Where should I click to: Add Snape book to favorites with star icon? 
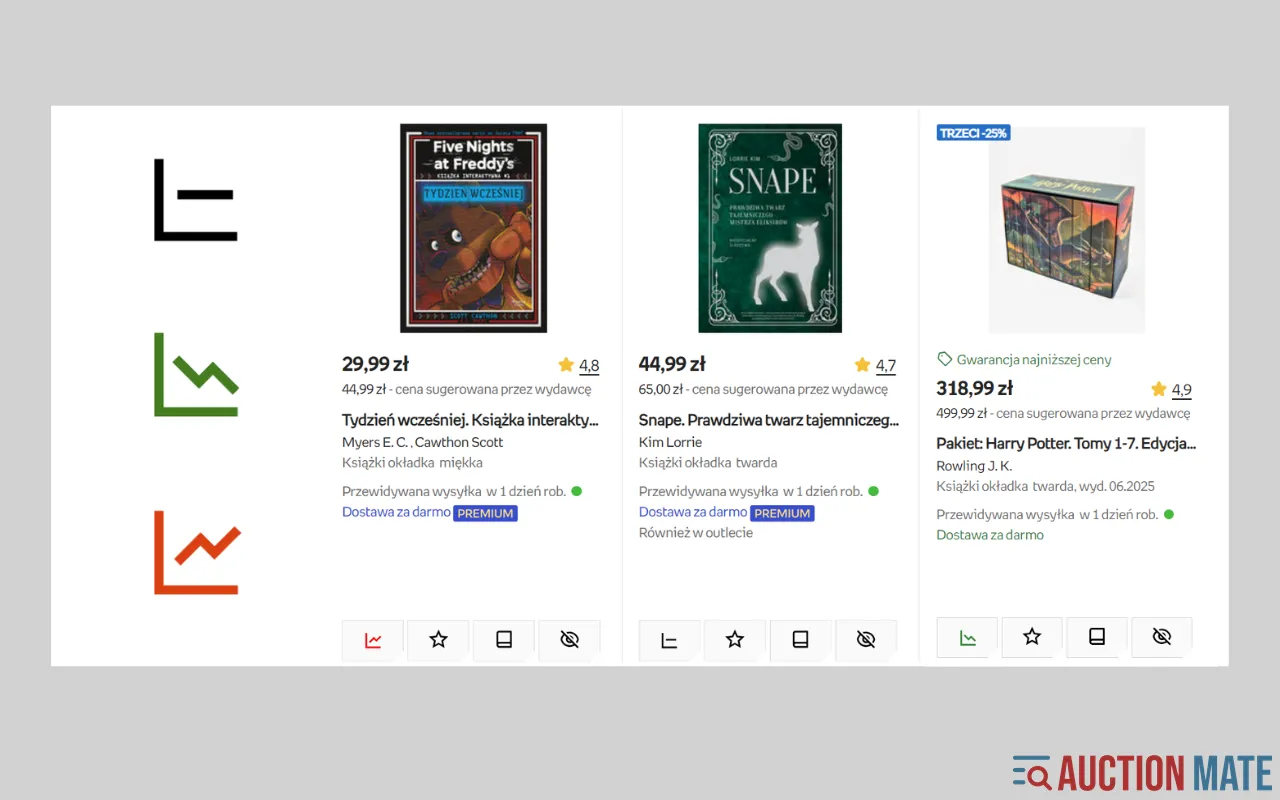pyautogui.click(x=735, y=640)
